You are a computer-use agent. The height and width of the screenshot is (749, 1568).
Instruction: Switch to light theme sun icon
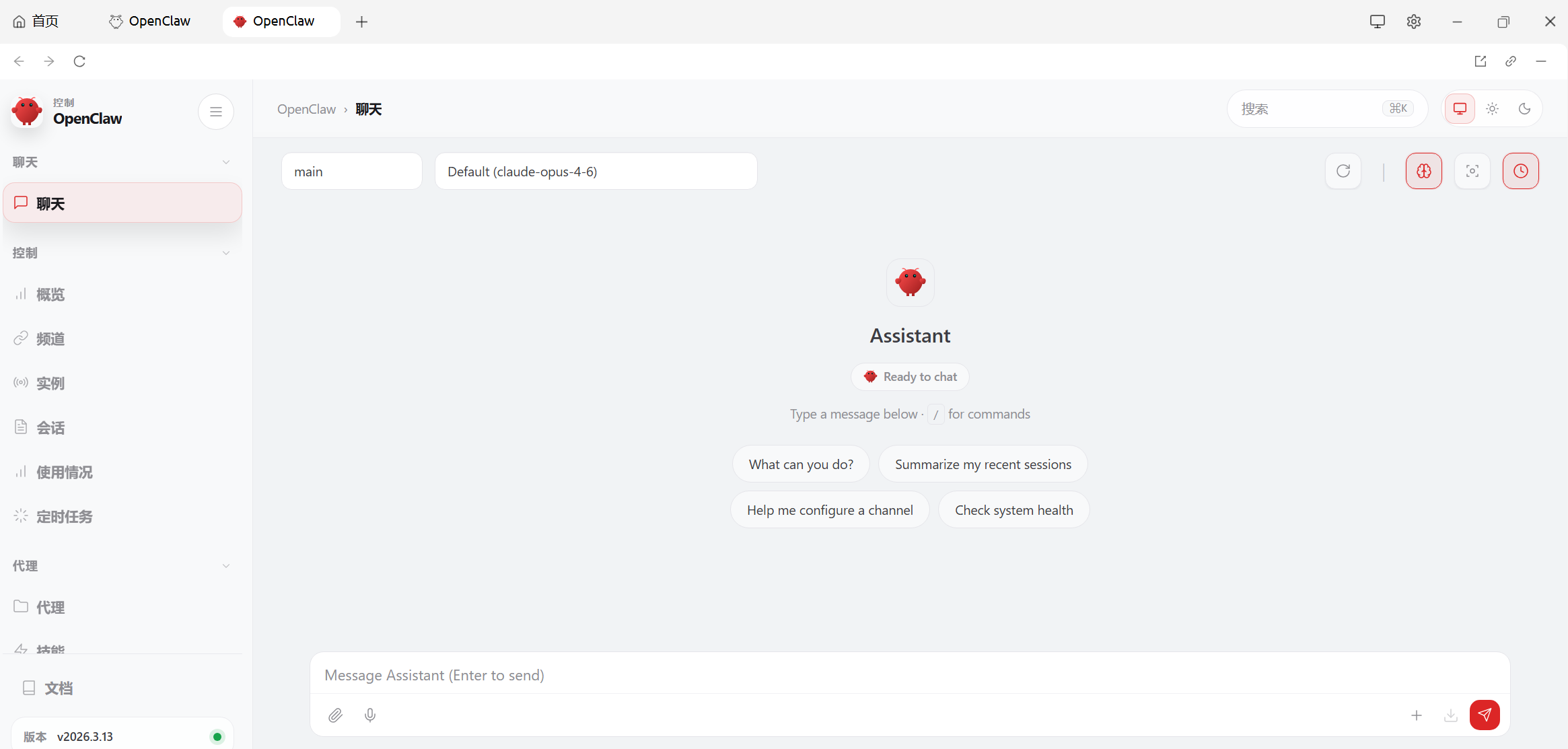(1493, 109)
